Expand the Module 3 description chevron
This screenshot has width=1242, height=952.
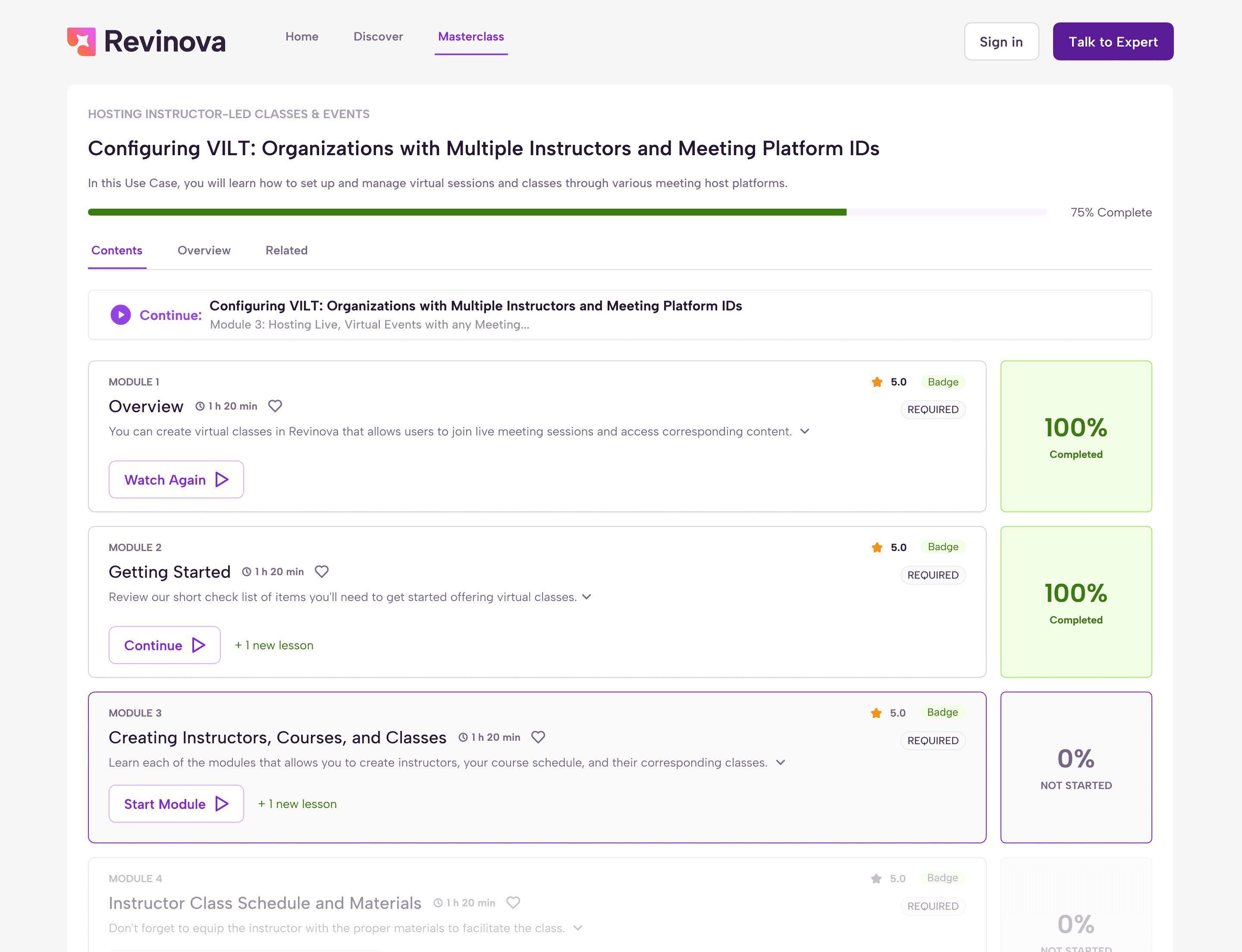(x=781, y=763)
